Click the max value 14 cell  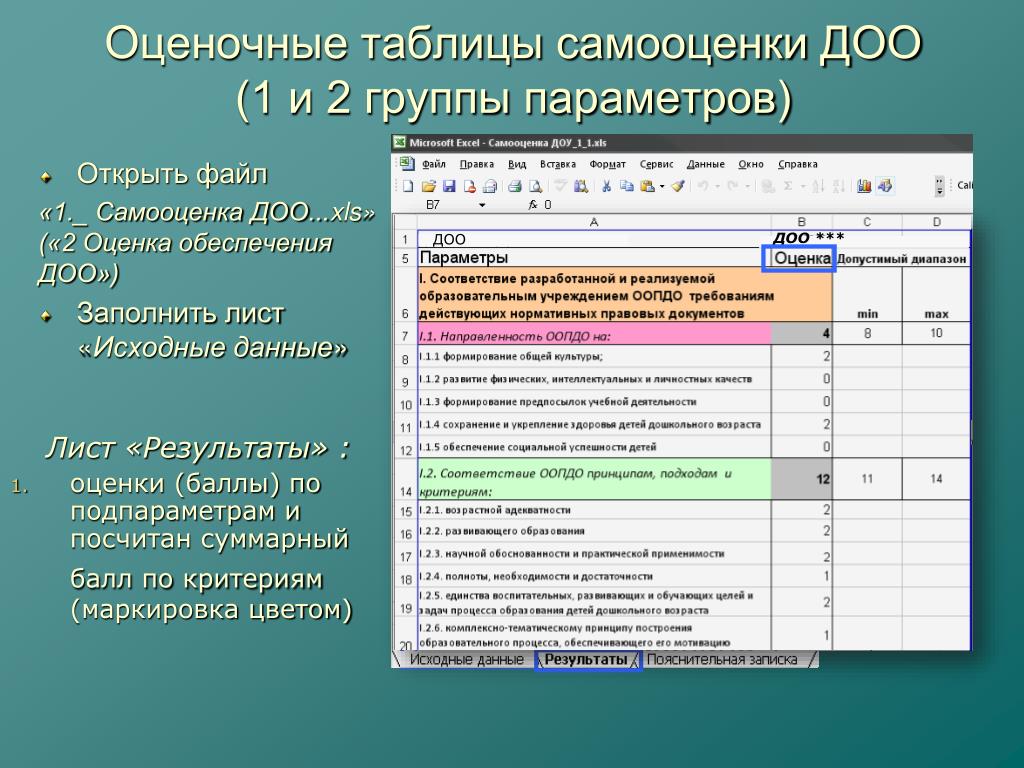click(936, 479)
